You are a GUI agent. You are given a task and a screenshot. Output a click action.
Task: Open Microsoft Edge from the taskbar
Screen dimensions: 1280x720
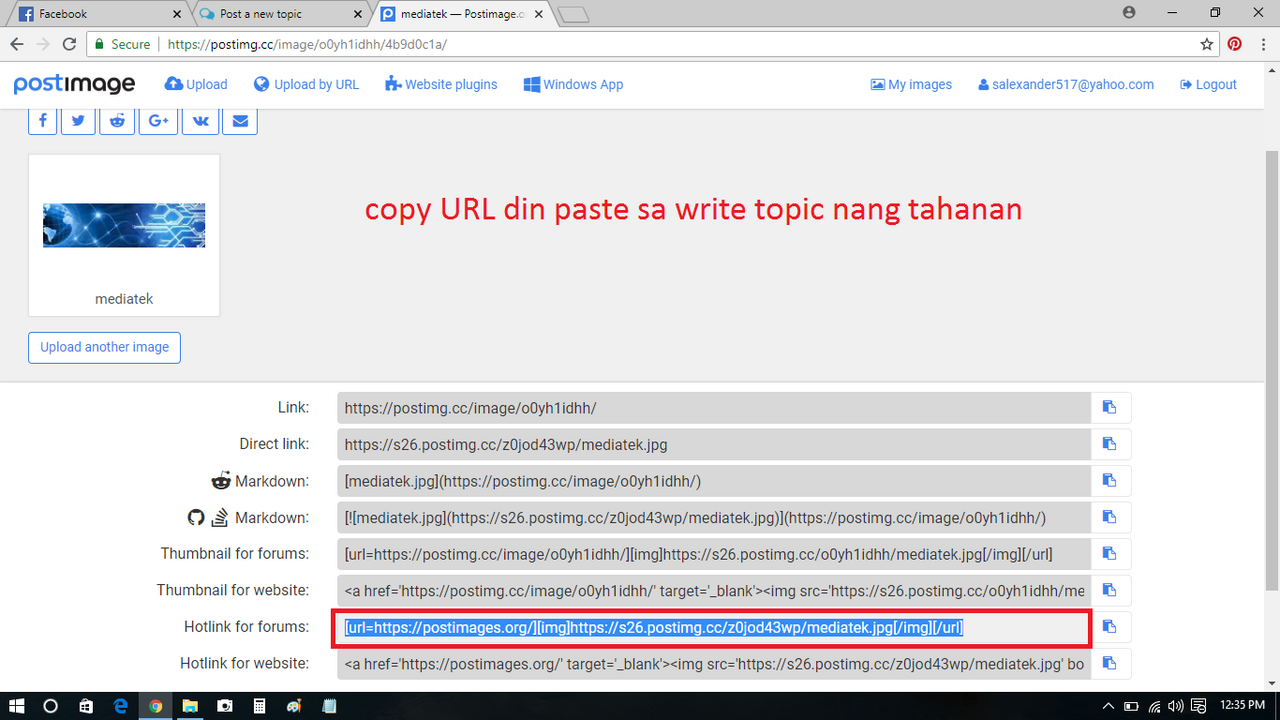121,706
